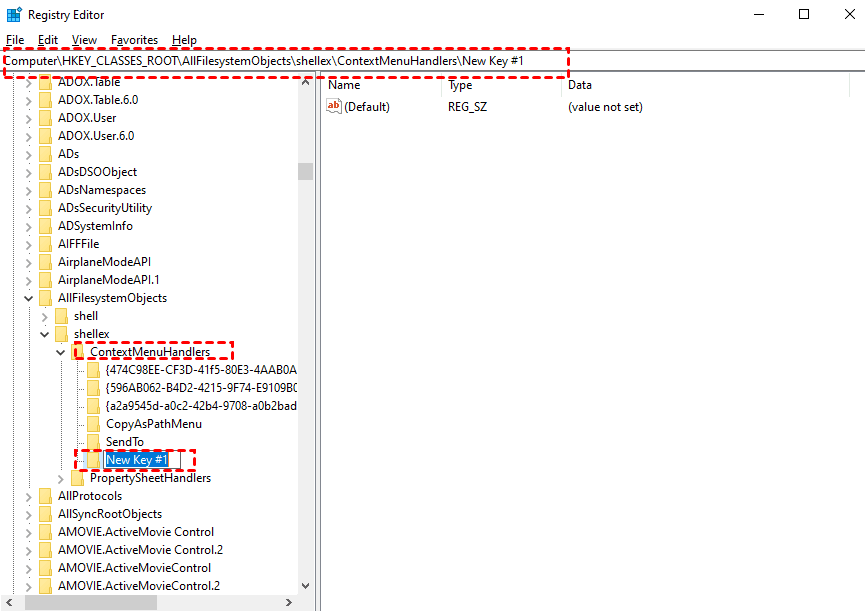
Task: Click the folder icon beside ContextMenuHandlers
Action: (78, 351)
